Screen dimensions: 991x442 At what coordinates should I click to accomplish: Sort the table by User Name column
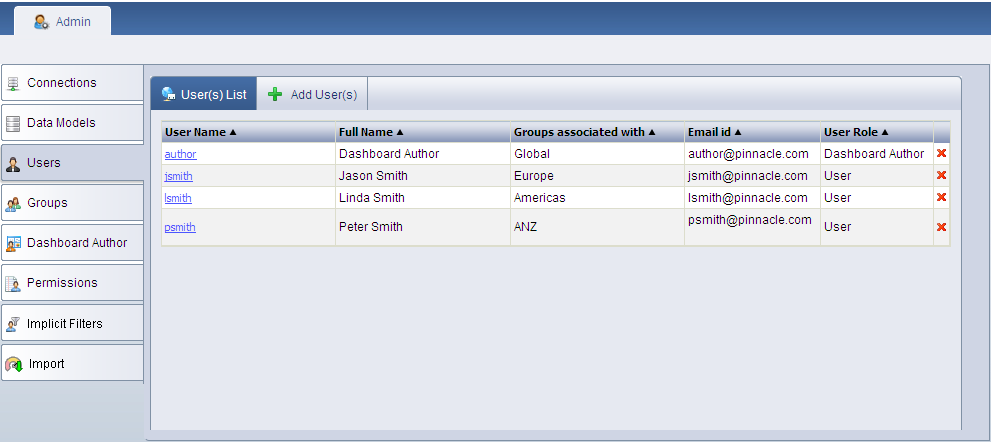pyautogui.click(x=200, y=132)
